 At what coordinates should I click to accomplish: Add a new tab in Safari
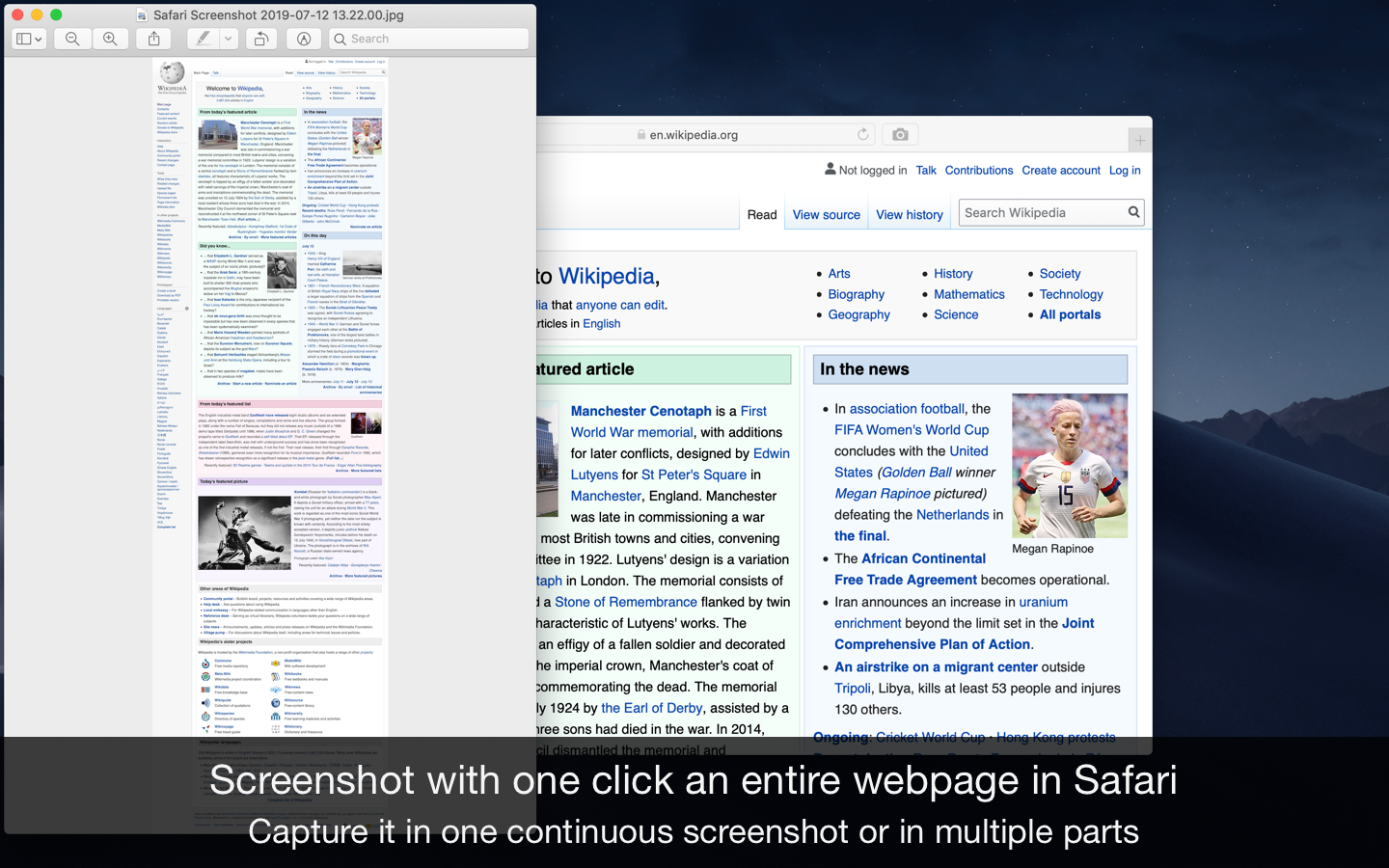point(1139,141)
